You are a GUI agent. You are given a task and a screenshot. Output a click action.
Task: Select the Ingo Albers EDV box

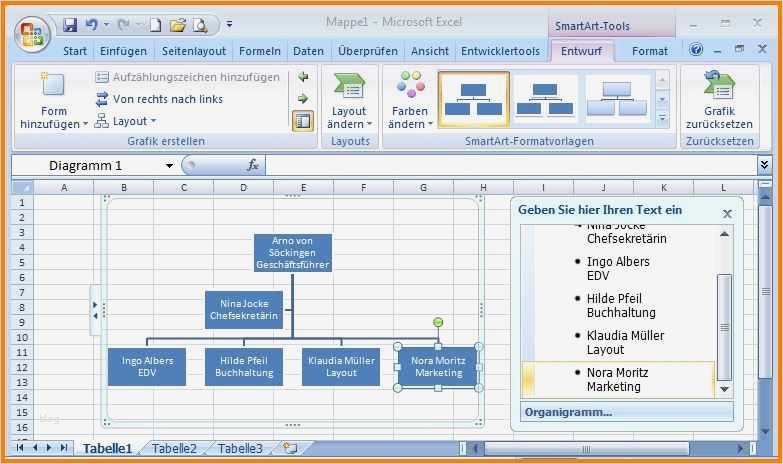coord(147,367)
